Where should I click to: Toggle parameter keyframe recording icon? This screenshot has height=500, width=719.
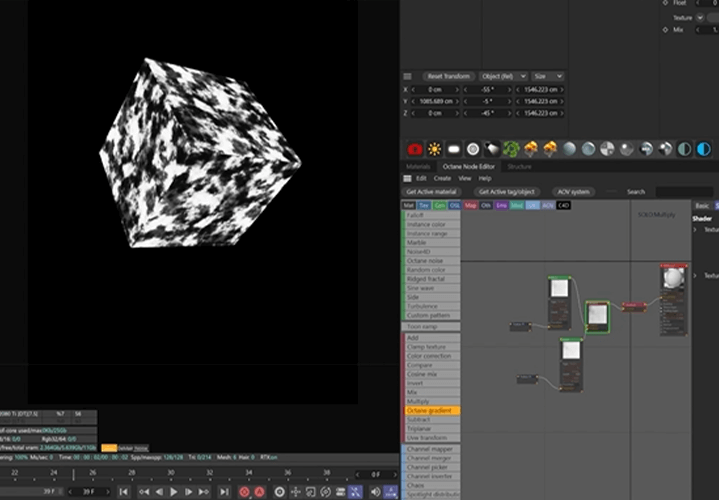(340, 492)
